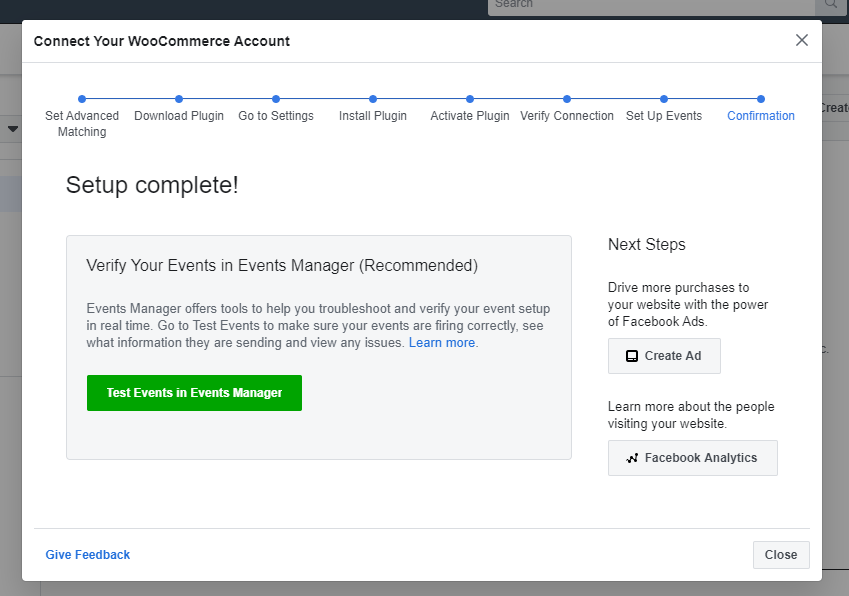Click Test Events in Events Manager button
The height and width of the screenshot is (596, 849).
[x=194, y=393]
